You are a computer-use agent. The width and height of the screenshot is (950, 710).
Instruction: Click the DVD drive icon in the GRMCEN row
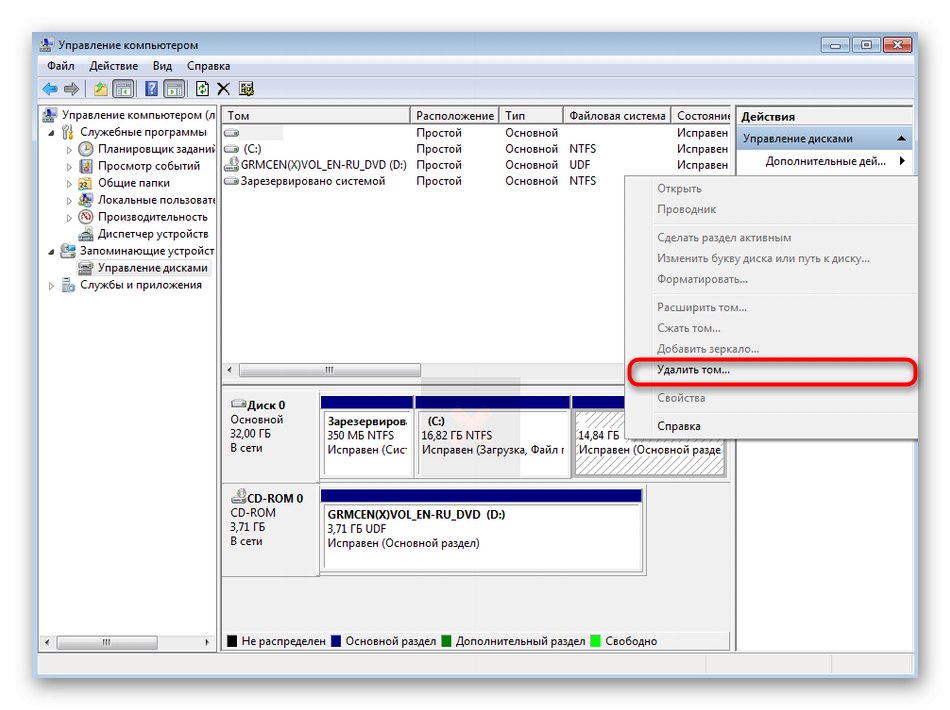(x=231, y=164)
